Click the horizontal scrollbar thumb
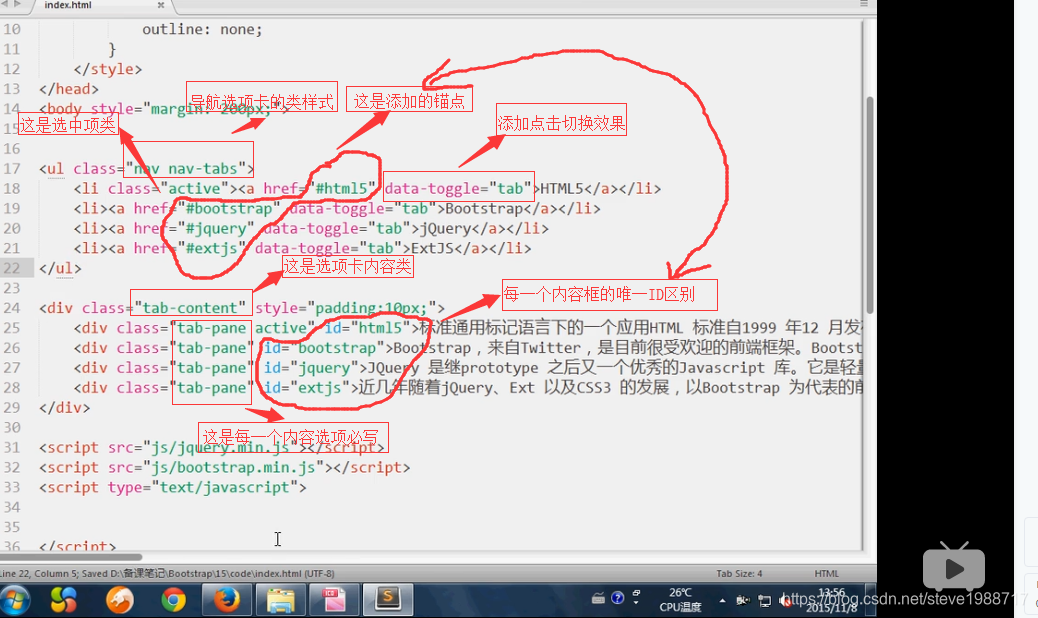The height and width of the screenshot is (618, 1038). [x=71, y=557]
